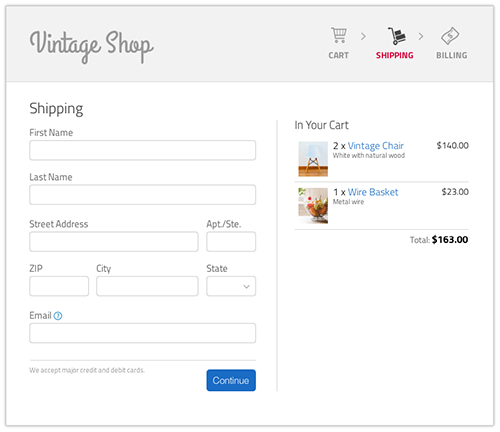Viewport: 500px width, 432px height.
Task: Focus the Email field
Action: (x=142, y=333)
